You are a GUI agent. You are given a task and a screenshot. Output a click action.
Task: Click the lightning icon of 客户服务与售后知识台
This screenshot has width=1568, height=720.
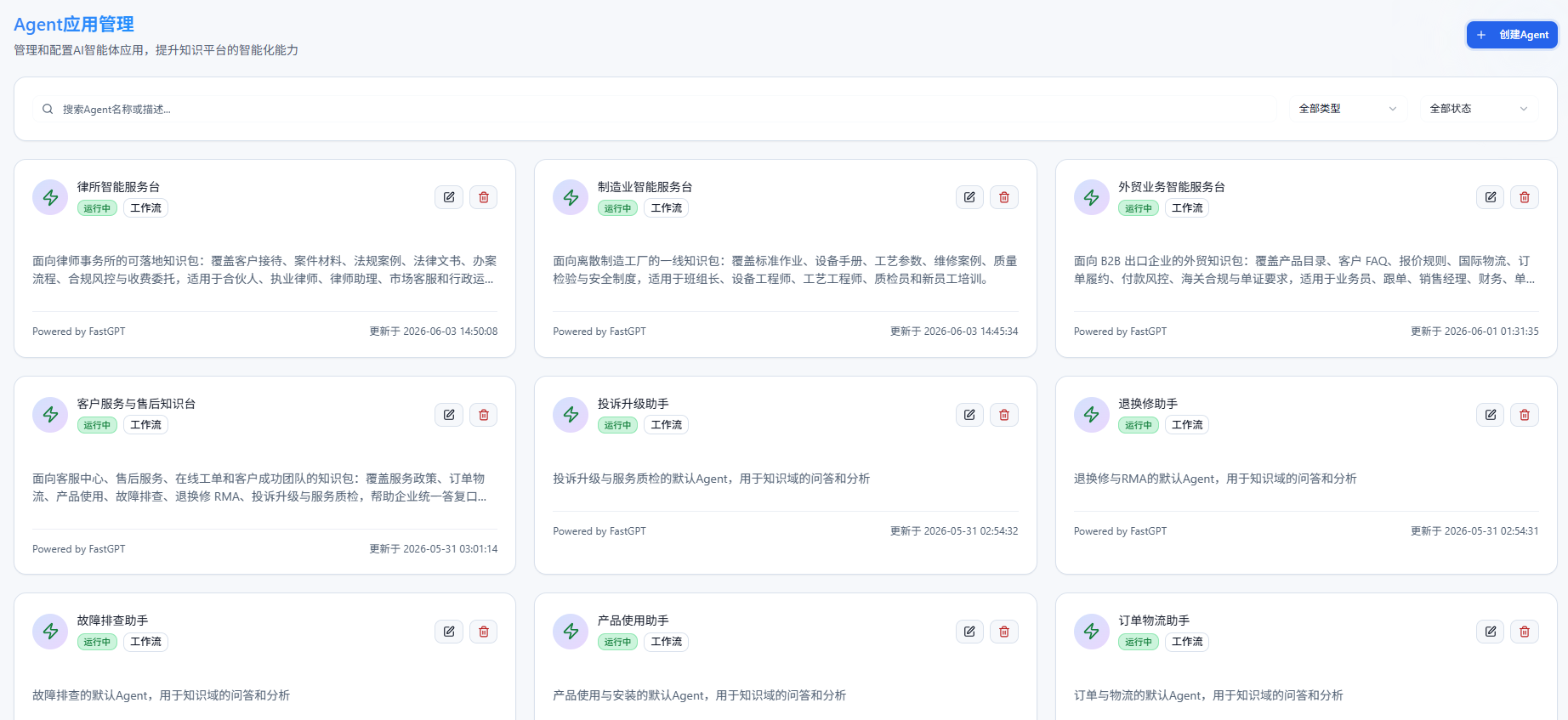(50, 415)
